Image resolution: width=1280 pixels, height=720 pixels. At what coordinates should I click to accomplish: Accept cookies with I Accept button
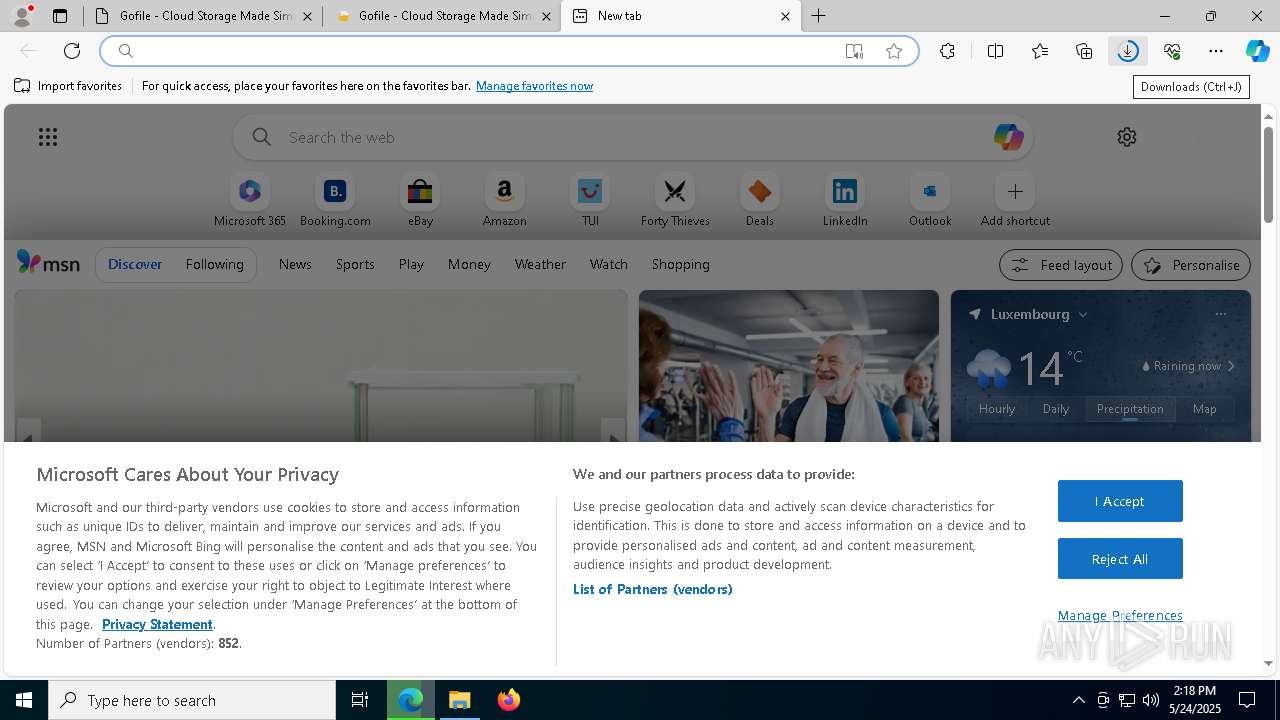pos(1120,501)
